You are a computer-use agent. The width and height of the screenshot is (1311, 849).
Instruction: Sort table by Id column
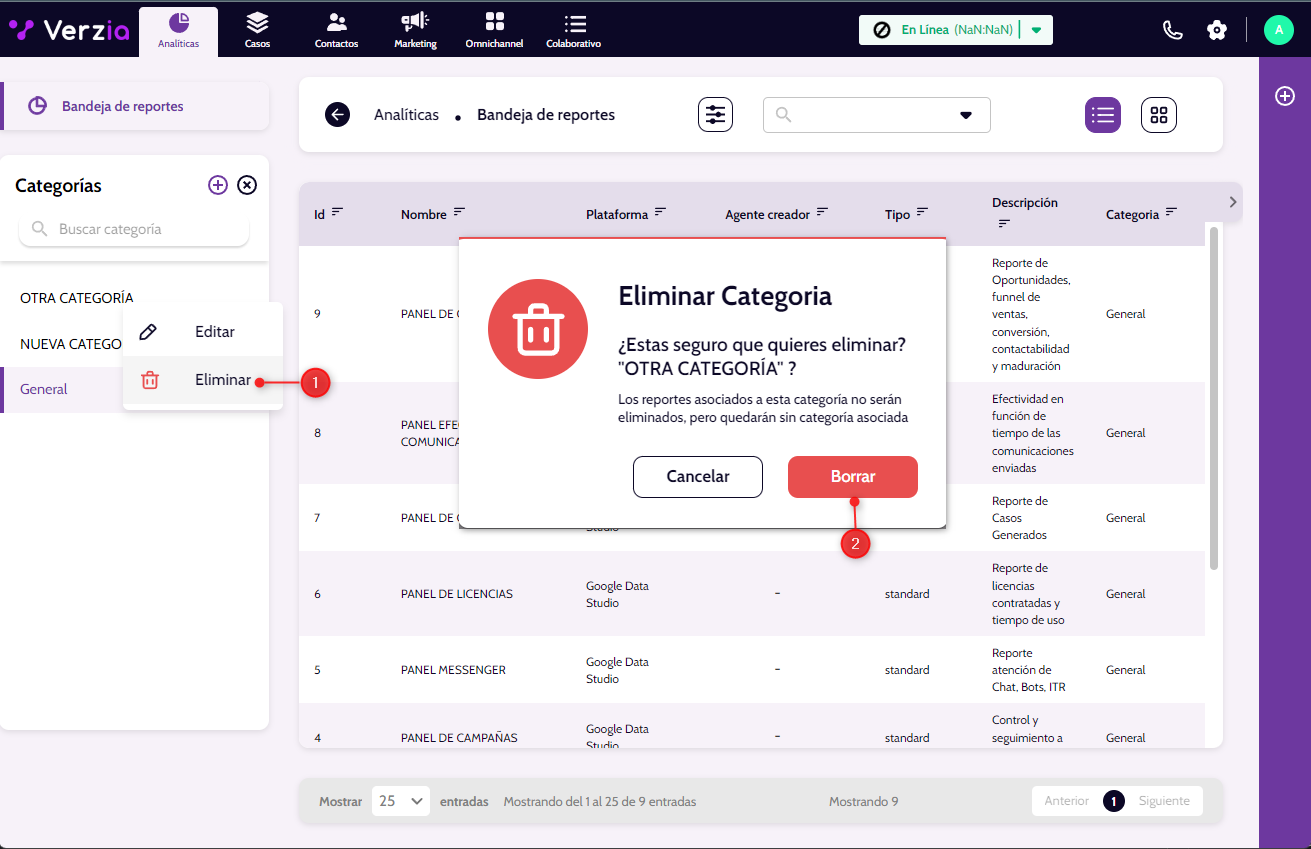pyautogui.click(x=337, y=212)
